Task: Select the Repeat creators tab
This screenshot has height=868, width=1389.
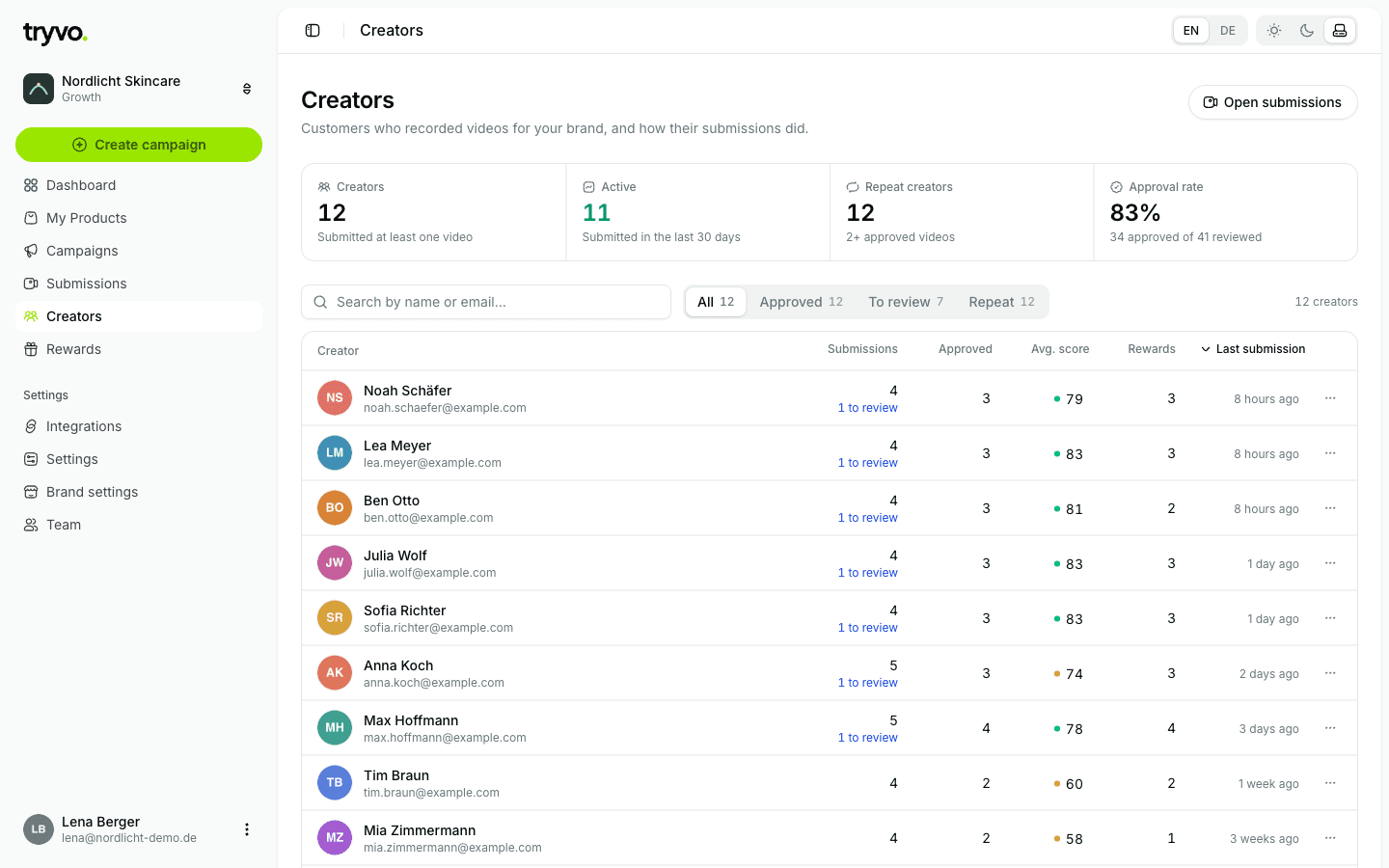Action: 1001,302
